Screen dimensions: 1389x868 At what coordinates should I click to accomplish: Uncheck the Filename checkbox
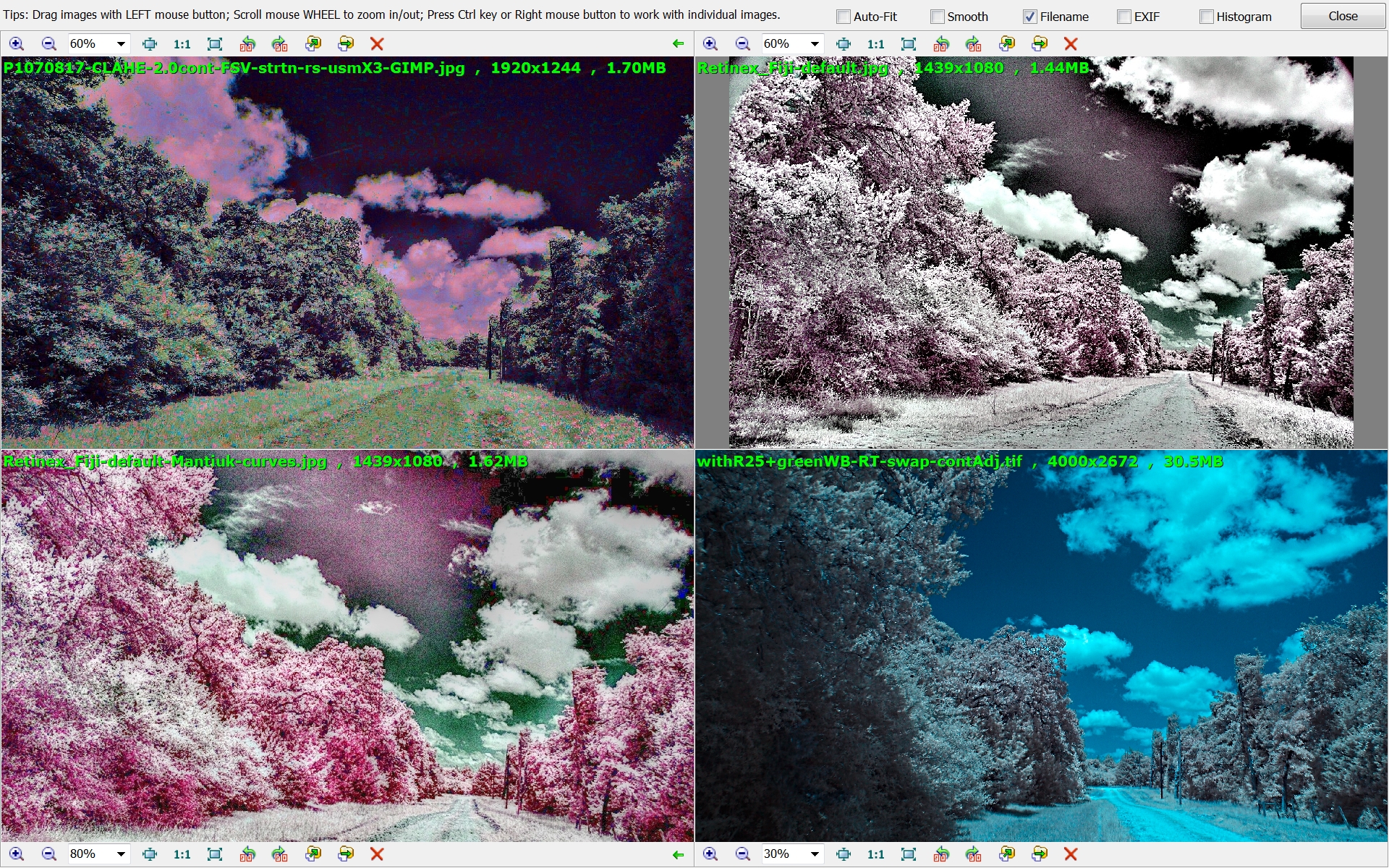click(x=1030, y=17)
